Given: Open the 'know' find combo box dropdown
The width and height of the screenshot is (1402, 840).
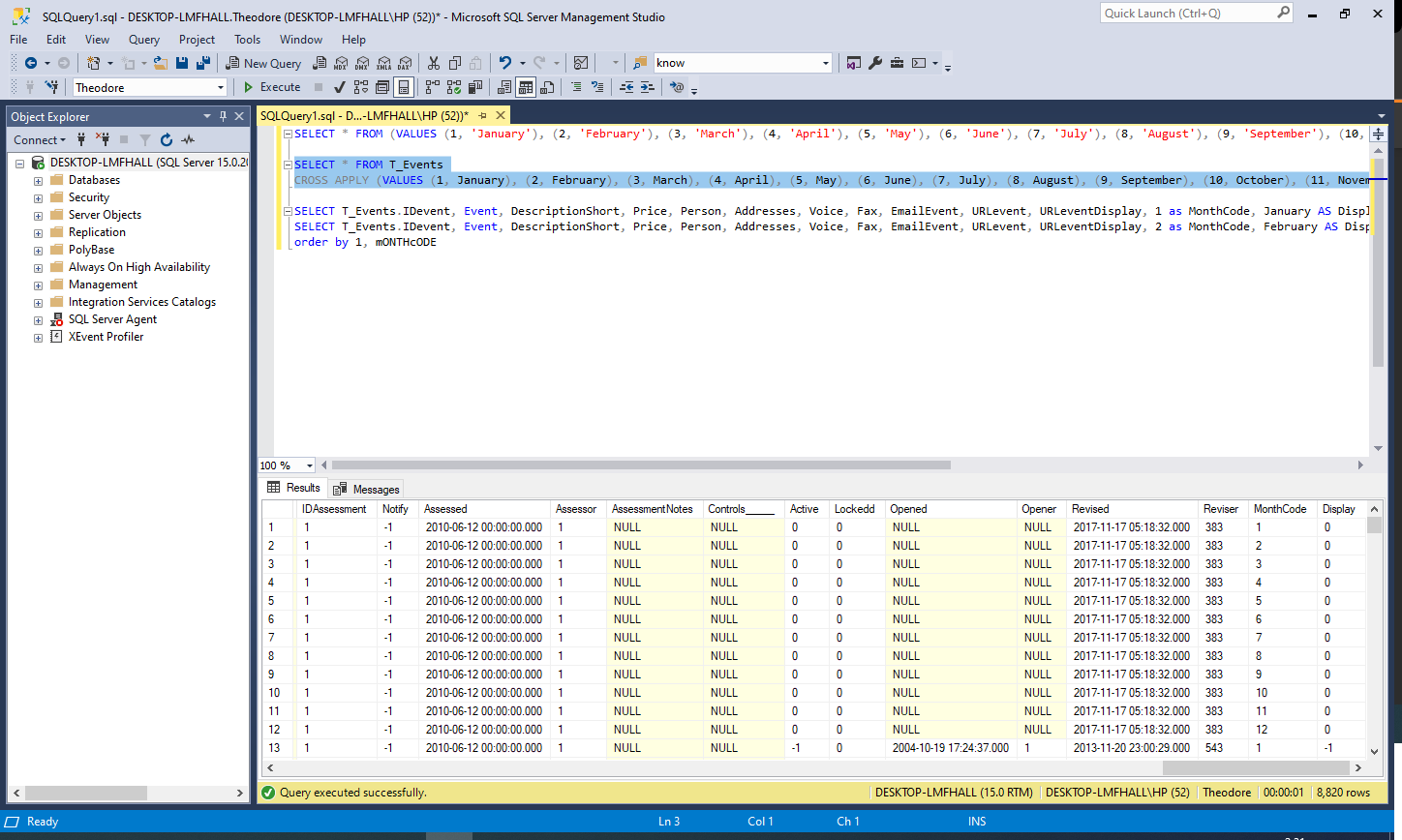Looking at the screenshot, I should tap(825, 63).
